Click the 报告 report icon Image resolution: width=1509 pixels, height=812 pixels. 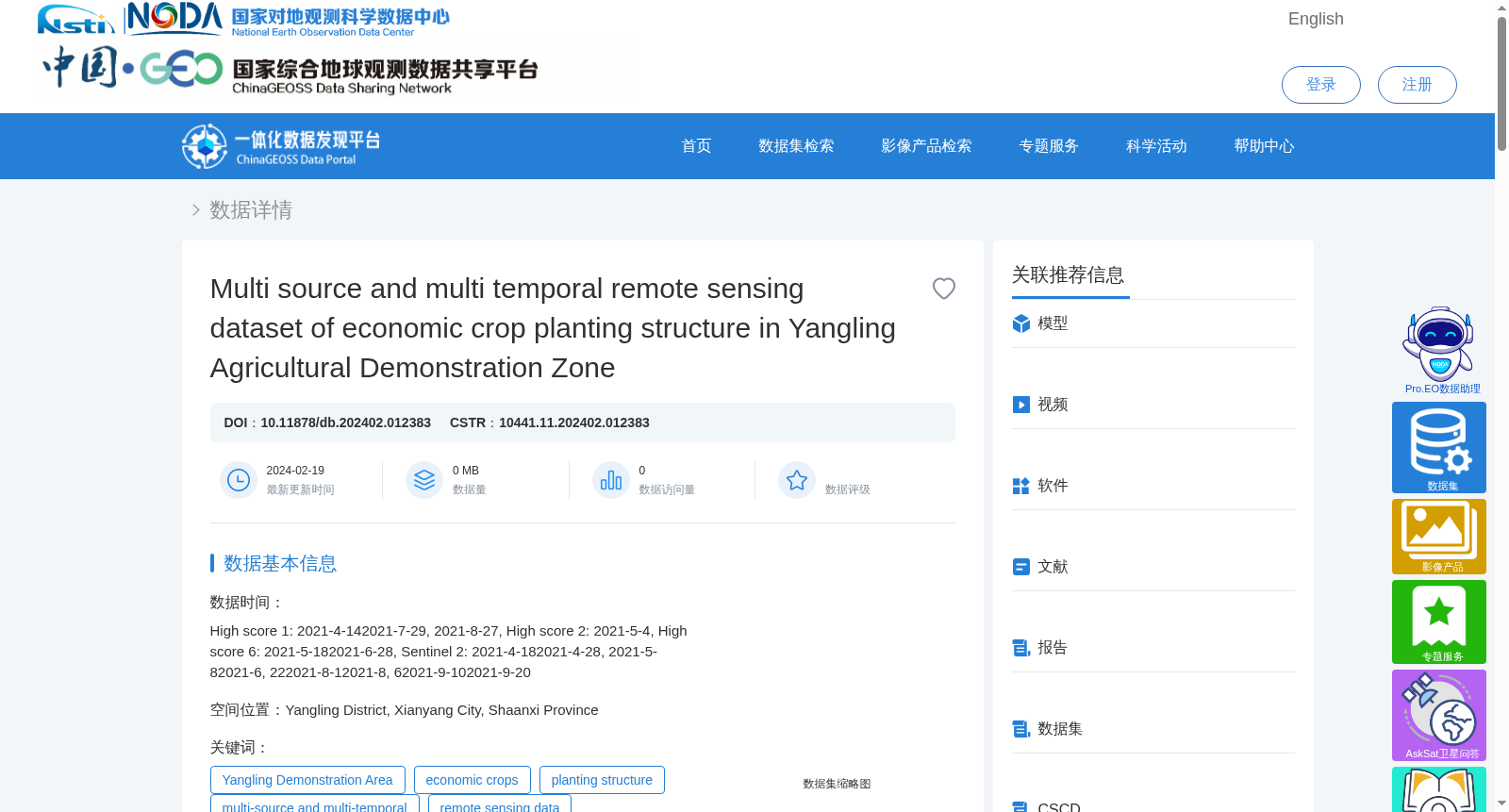pos(1021,648)
